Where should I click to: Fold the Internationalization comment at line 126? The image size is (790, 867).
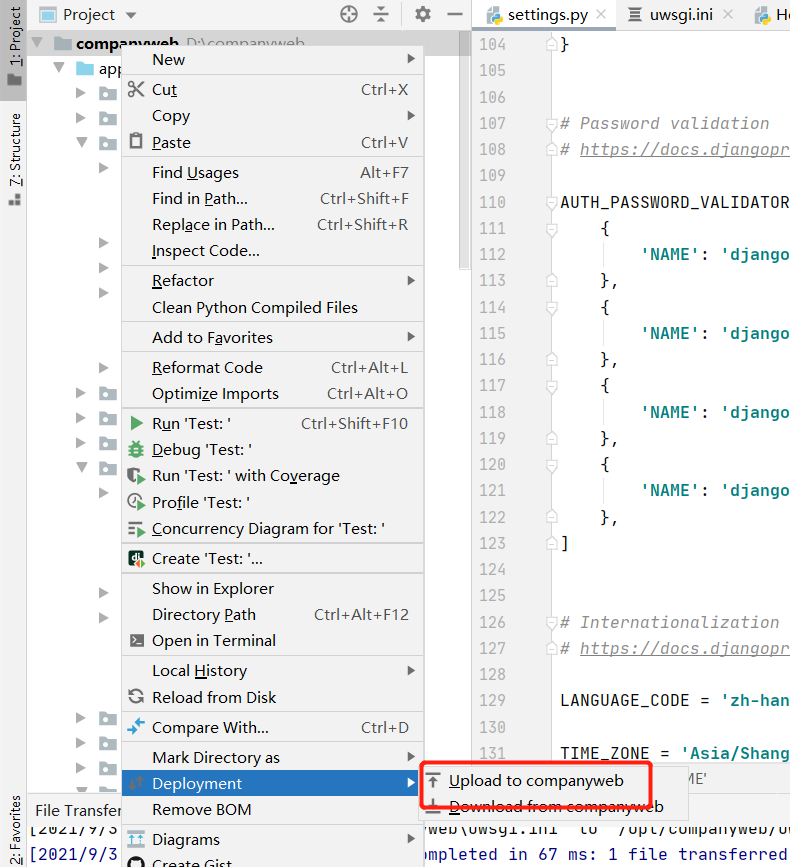pyautogui.click(x=552, y=623)
